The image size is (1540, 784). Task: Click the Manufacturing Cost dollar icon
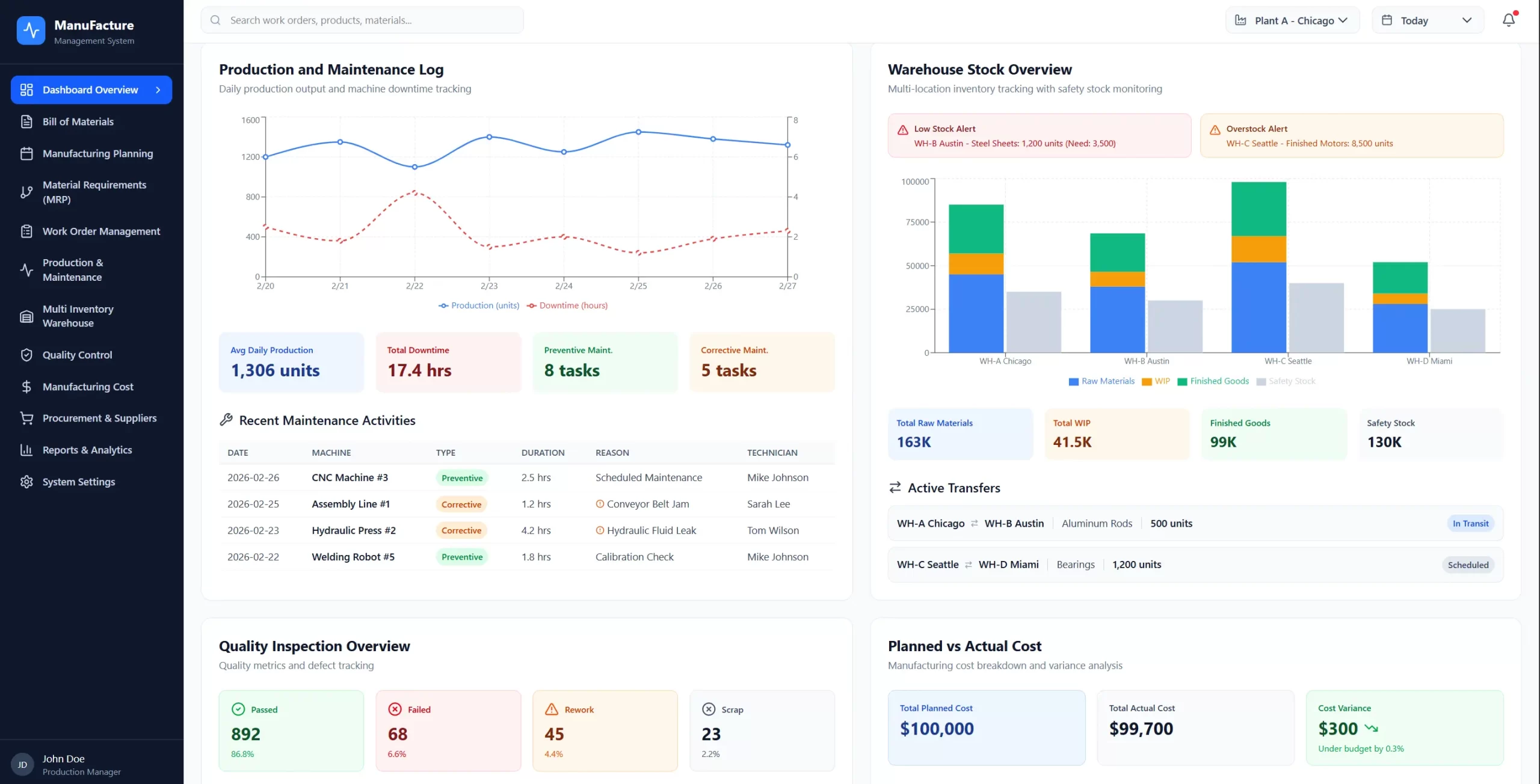(x=26, y=387)
